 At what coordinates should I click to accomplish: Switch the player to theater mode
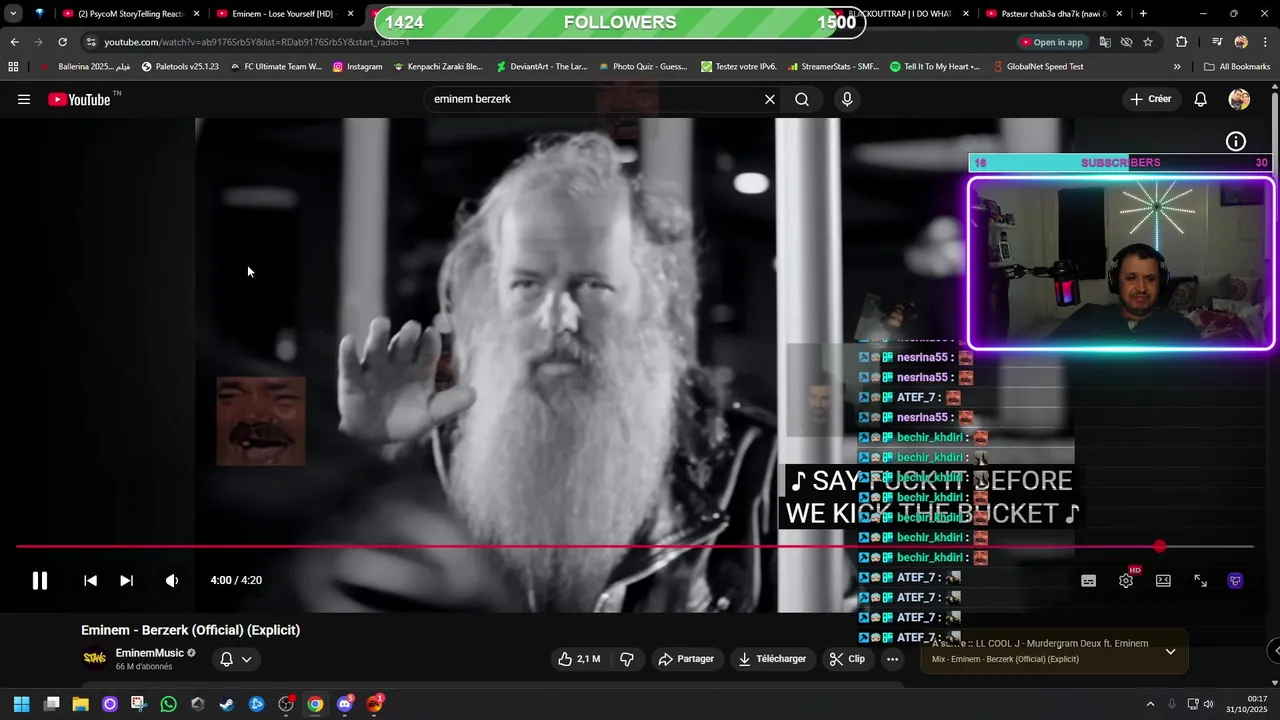(x=1163, y=581)
